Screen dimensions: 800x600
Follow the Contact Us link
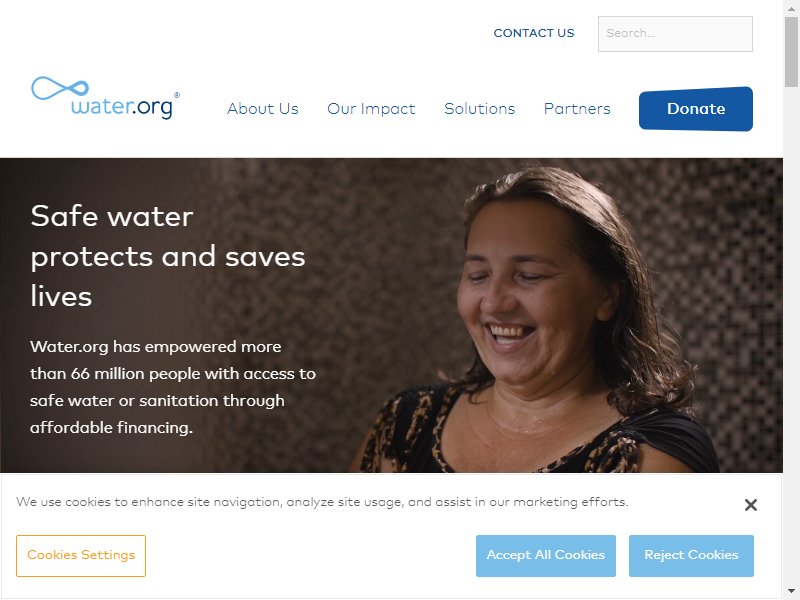[534, 33]
